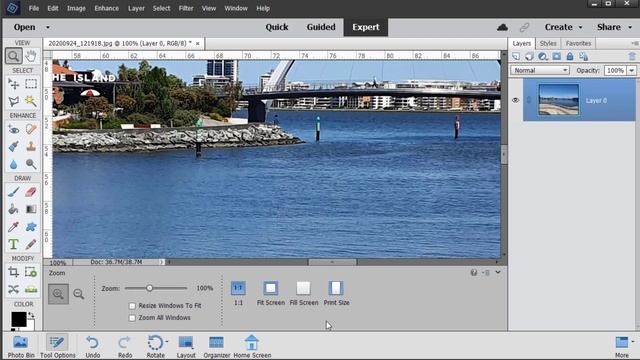
Task: Swap foreground and background colors
Action: click(x=31, y=316)
